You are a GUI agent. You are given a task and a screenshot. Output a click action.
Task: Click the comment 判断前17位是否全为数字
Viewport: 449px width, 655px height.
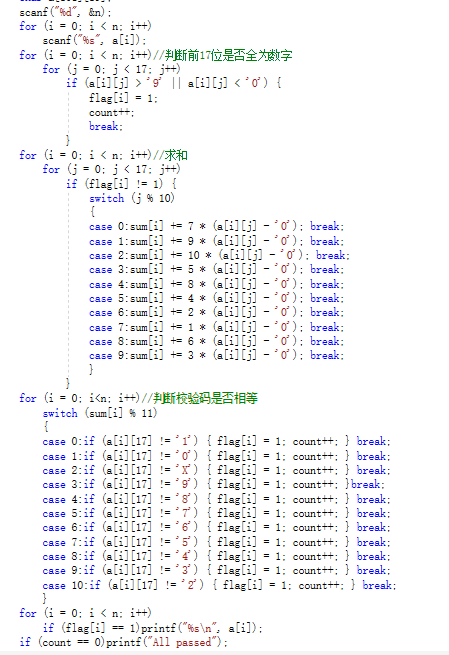[222, 55]
